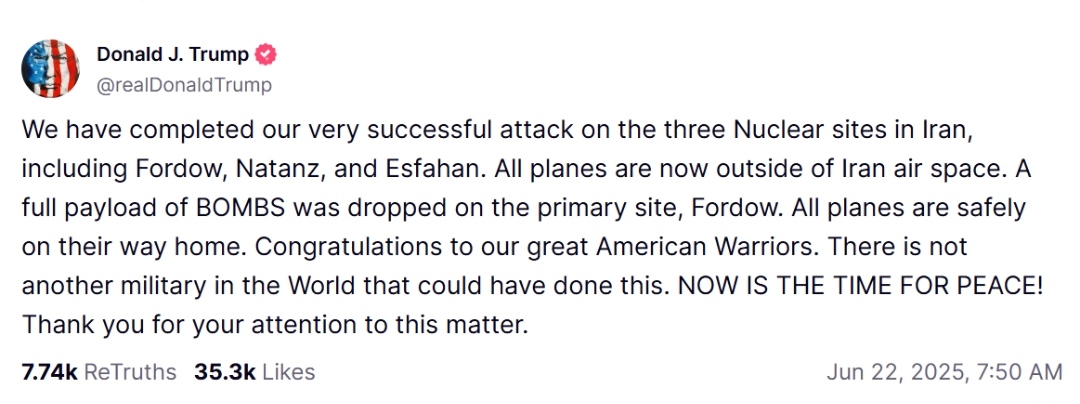Open the Donald J. Trump display name
Screen dimensions: 1080x404
pos(173,54)
